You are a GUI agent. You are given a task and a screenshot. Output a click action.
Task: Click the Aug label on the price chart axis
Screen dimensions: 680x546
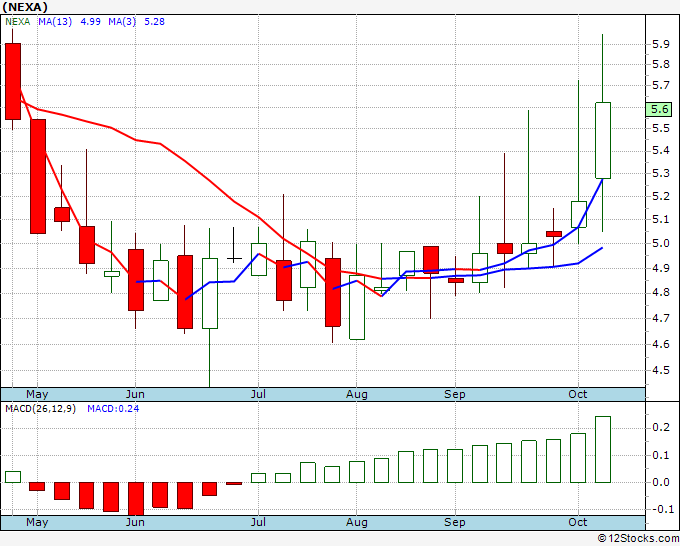pos(357,394)
